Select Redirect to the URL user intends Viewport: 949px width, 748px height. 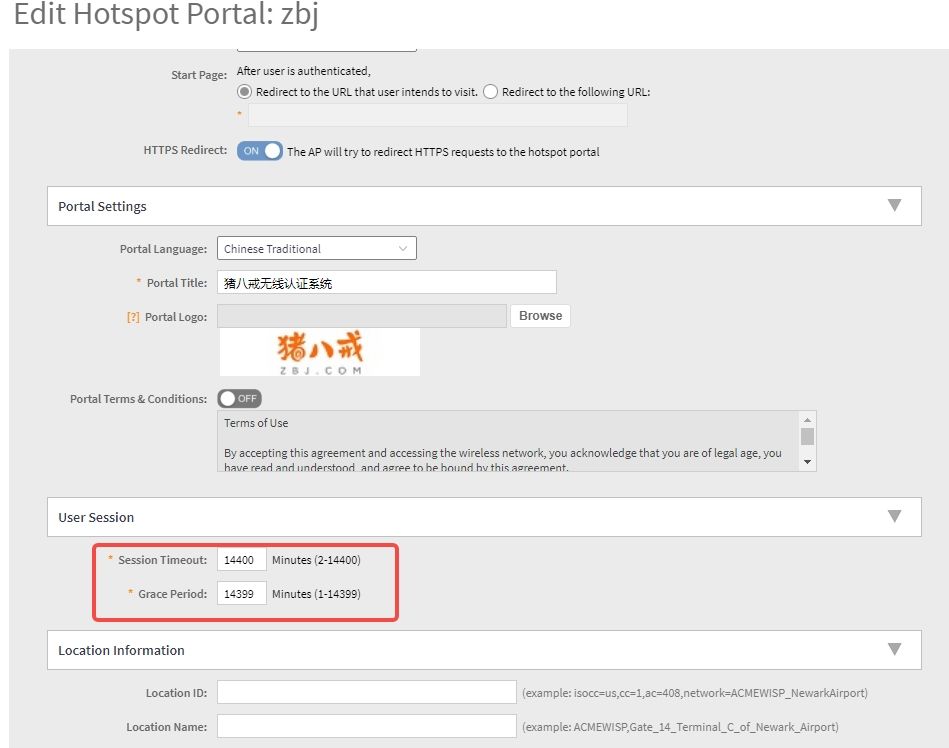244,92
